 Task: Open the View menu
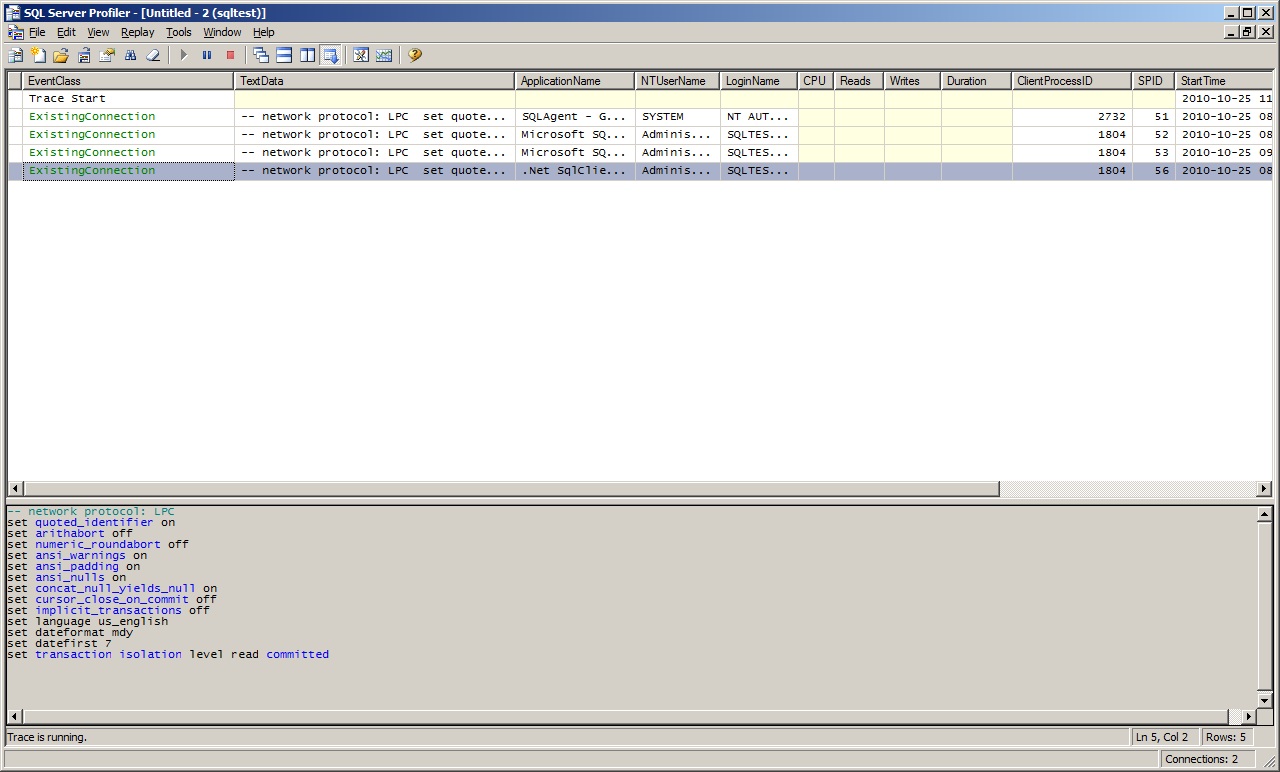[98, 32]
